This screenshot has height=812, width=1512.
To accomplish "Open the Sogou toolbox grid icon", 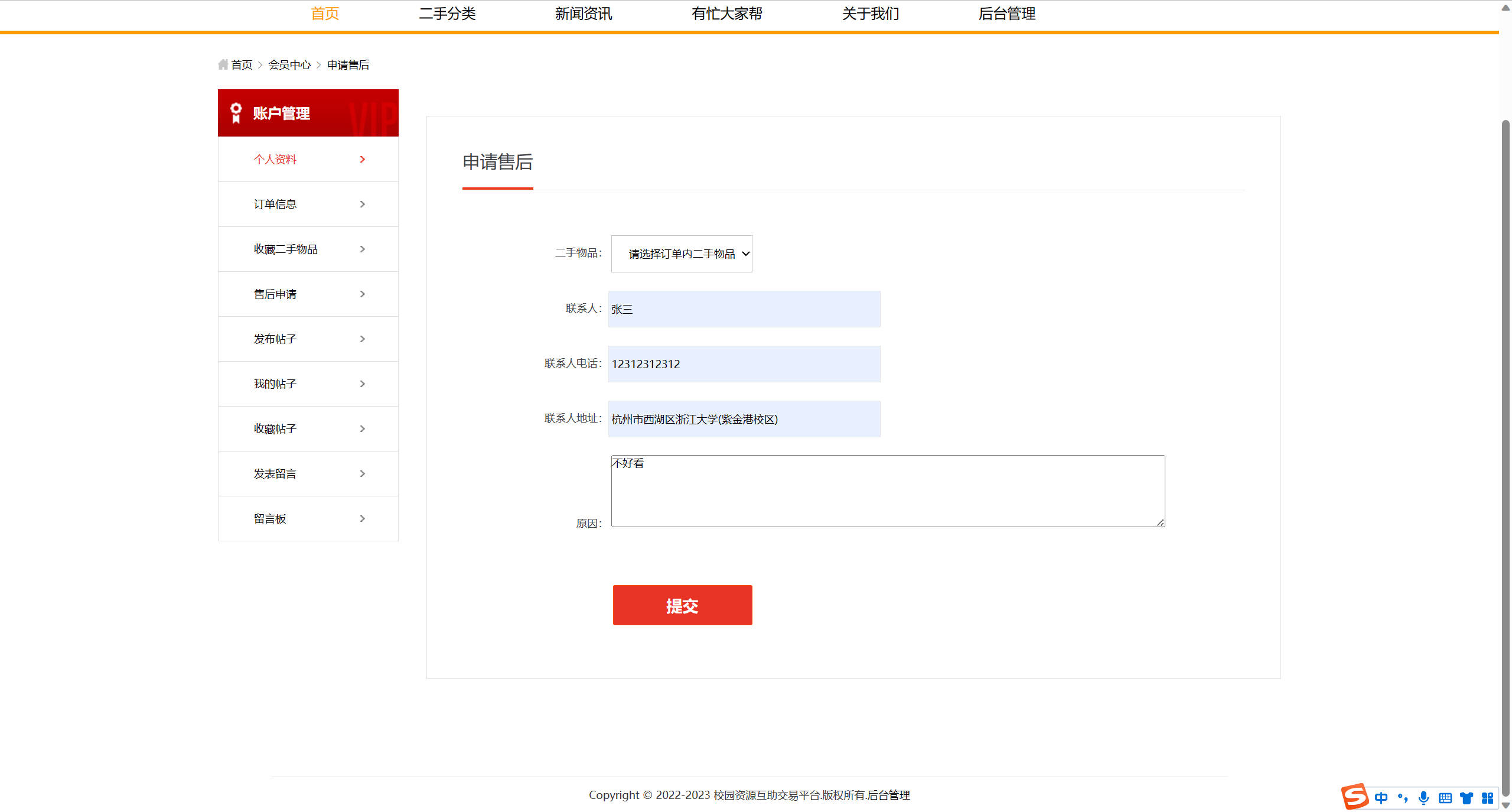I will point(1487,797).
